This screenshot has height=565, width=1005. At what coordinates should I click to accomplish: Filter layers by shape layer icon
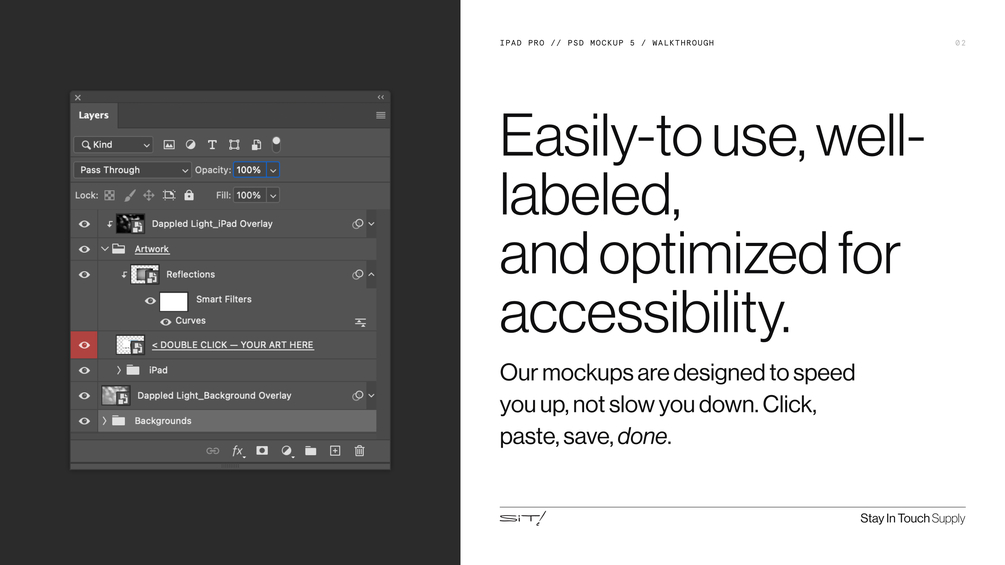pyautogui.click(x=234, y=145)
